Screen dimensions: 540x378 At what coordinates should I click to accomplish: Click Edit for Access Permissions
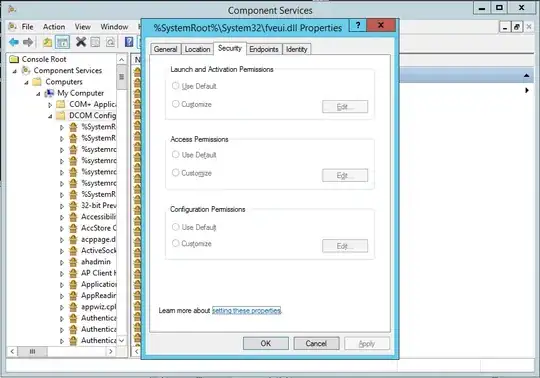coord(345,175)
